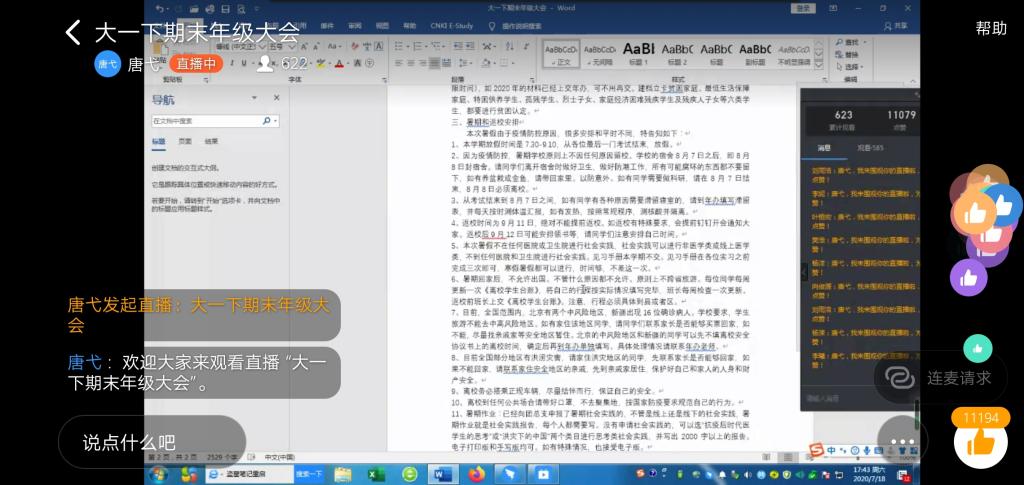Launch Firefox from the taskbar

click(x=477, y=474)
